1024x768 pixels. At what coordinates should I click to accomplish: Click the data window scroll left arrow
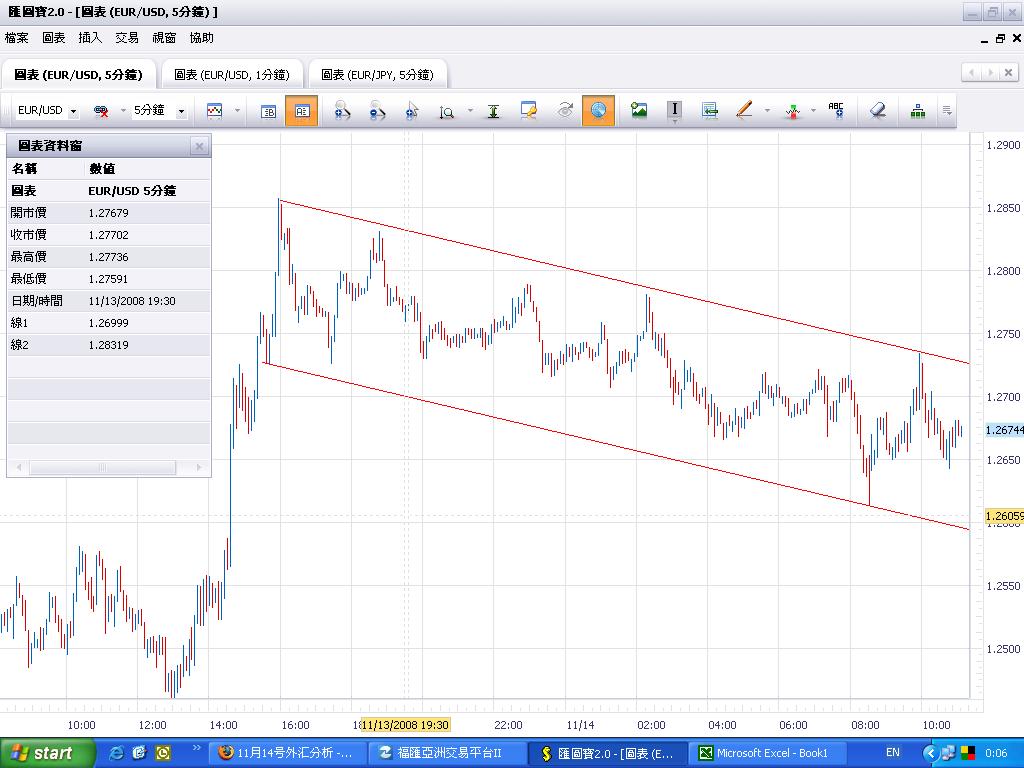18,467
